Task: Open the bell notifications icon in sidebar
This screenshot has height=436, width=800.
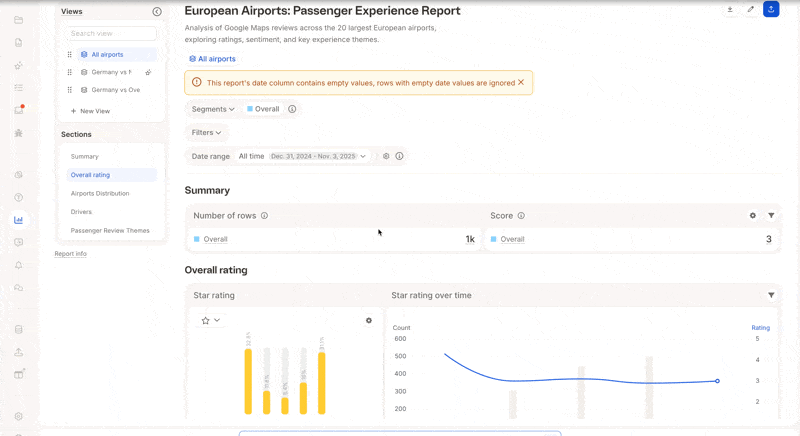Action: [18, 265]
